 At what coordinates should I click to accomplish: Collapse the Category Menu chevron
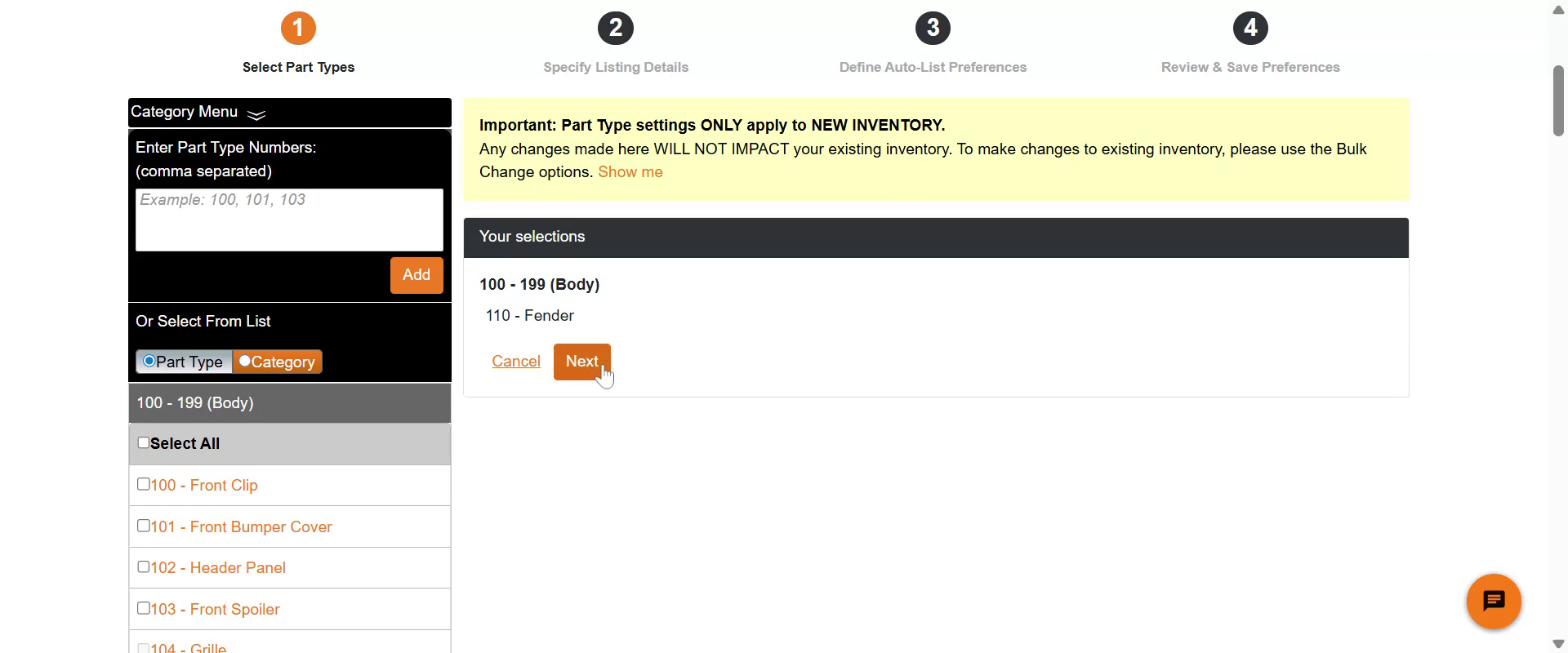256,114
